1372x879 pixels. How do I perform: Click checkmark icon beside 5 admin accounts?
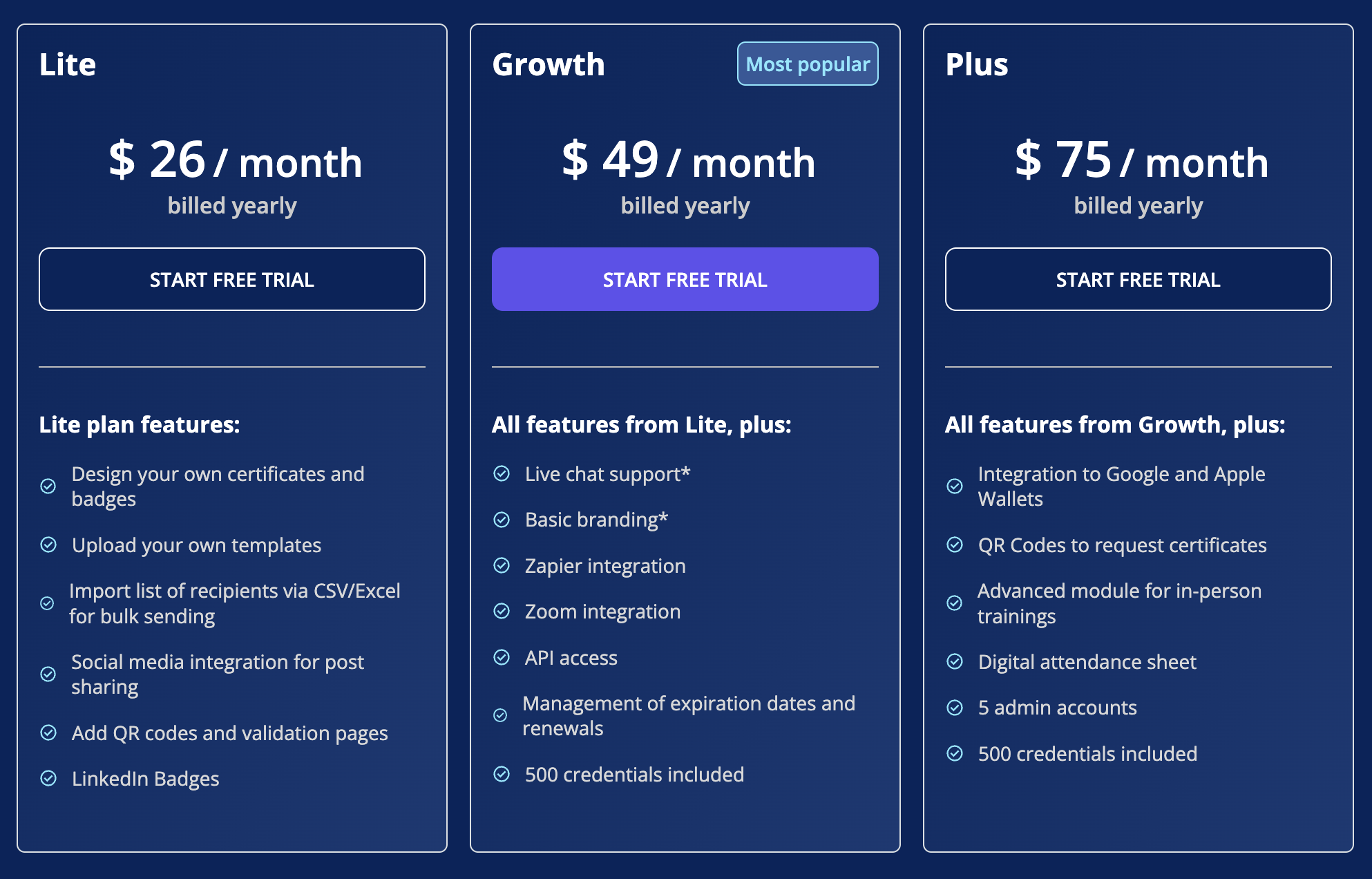pyautogui.click(x=955, y=708)
